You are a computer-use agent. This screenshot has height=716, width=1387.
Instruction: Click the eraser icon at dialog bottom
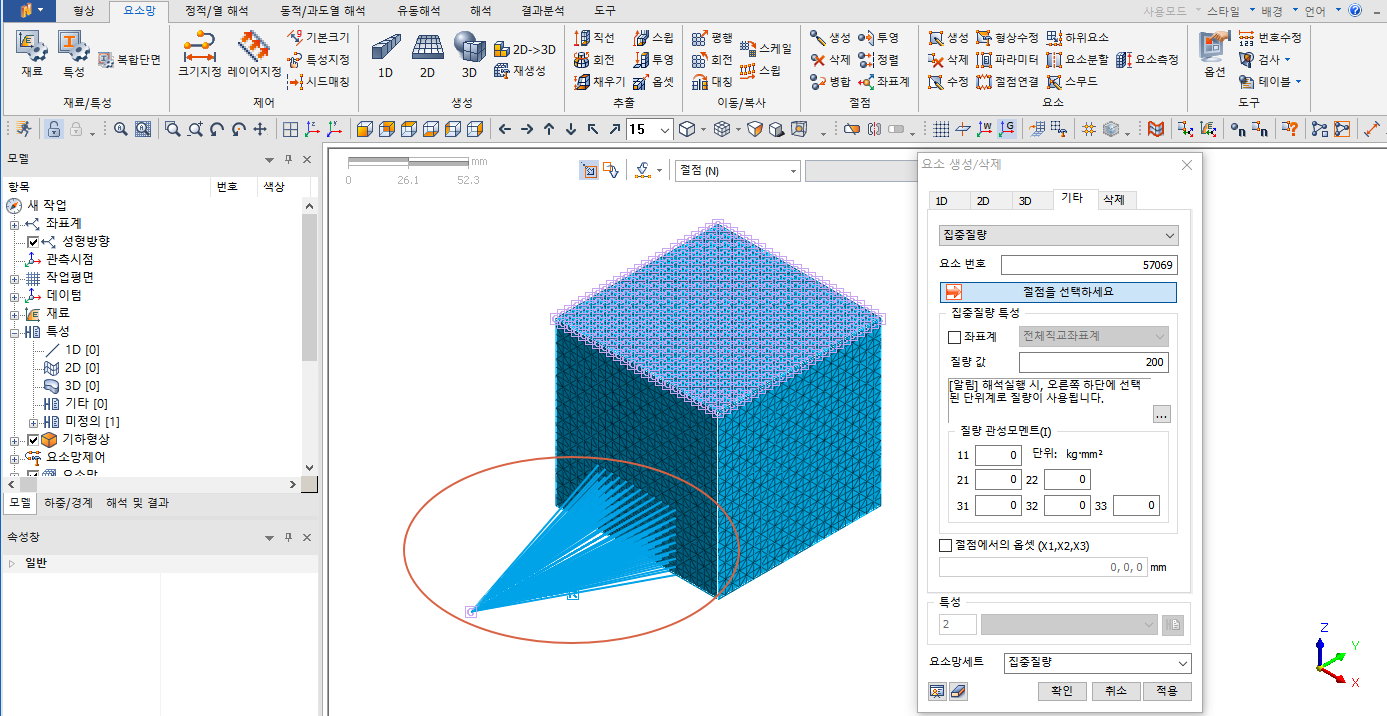[x=959, y=691]
